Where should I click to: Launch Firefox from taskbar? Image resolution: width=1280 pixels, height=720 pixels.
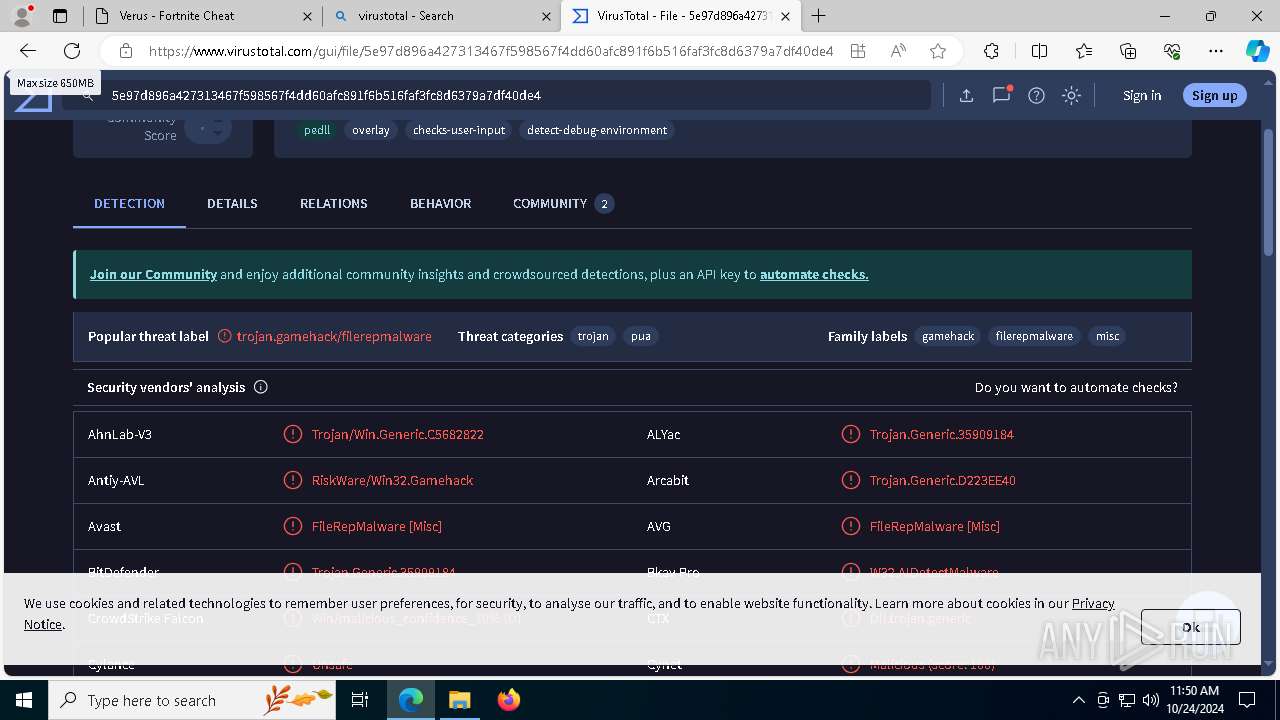508,700
